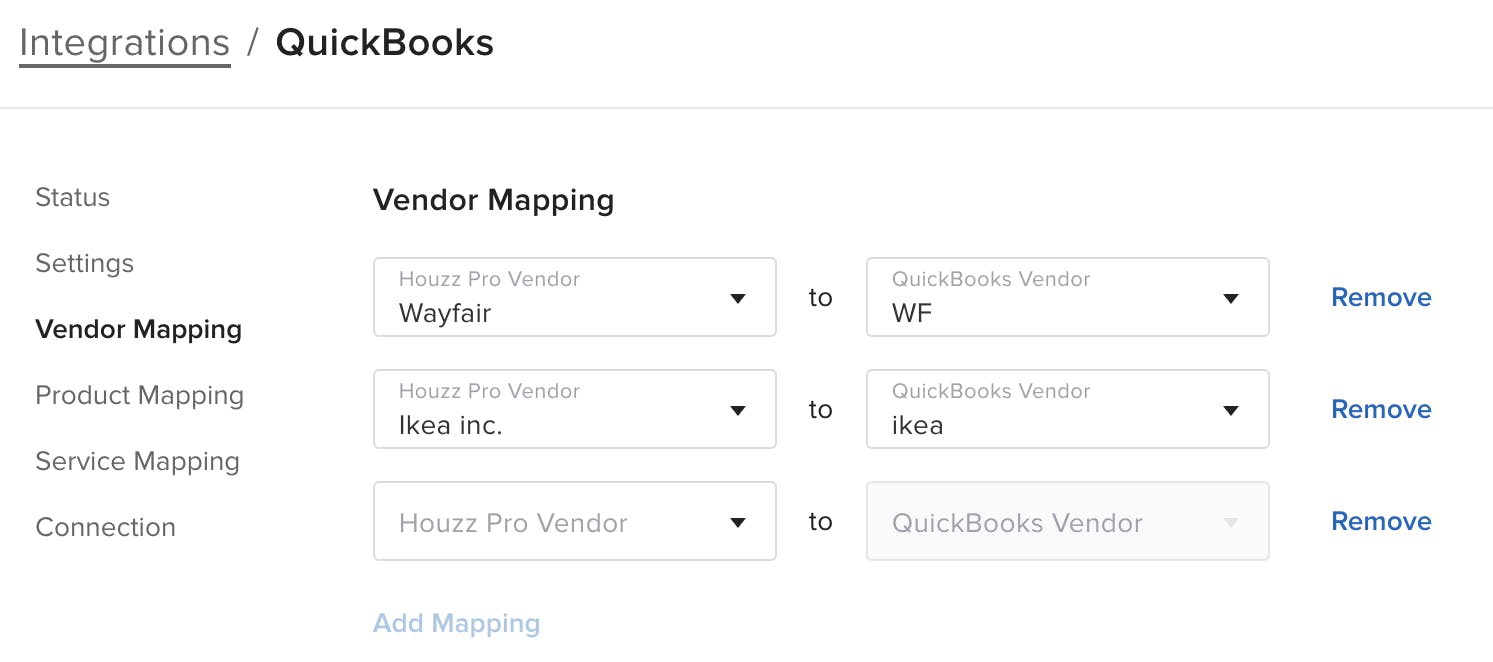Click the arrow on the Ikea inc. dropdown

[x=738, y=409]
